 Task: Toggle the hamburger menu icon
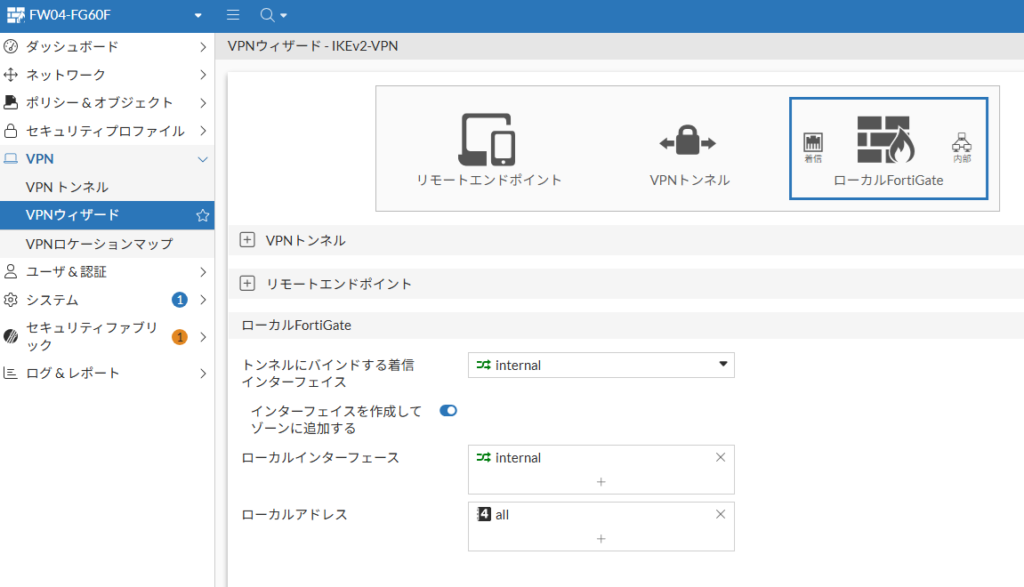(x=232, y=14)
